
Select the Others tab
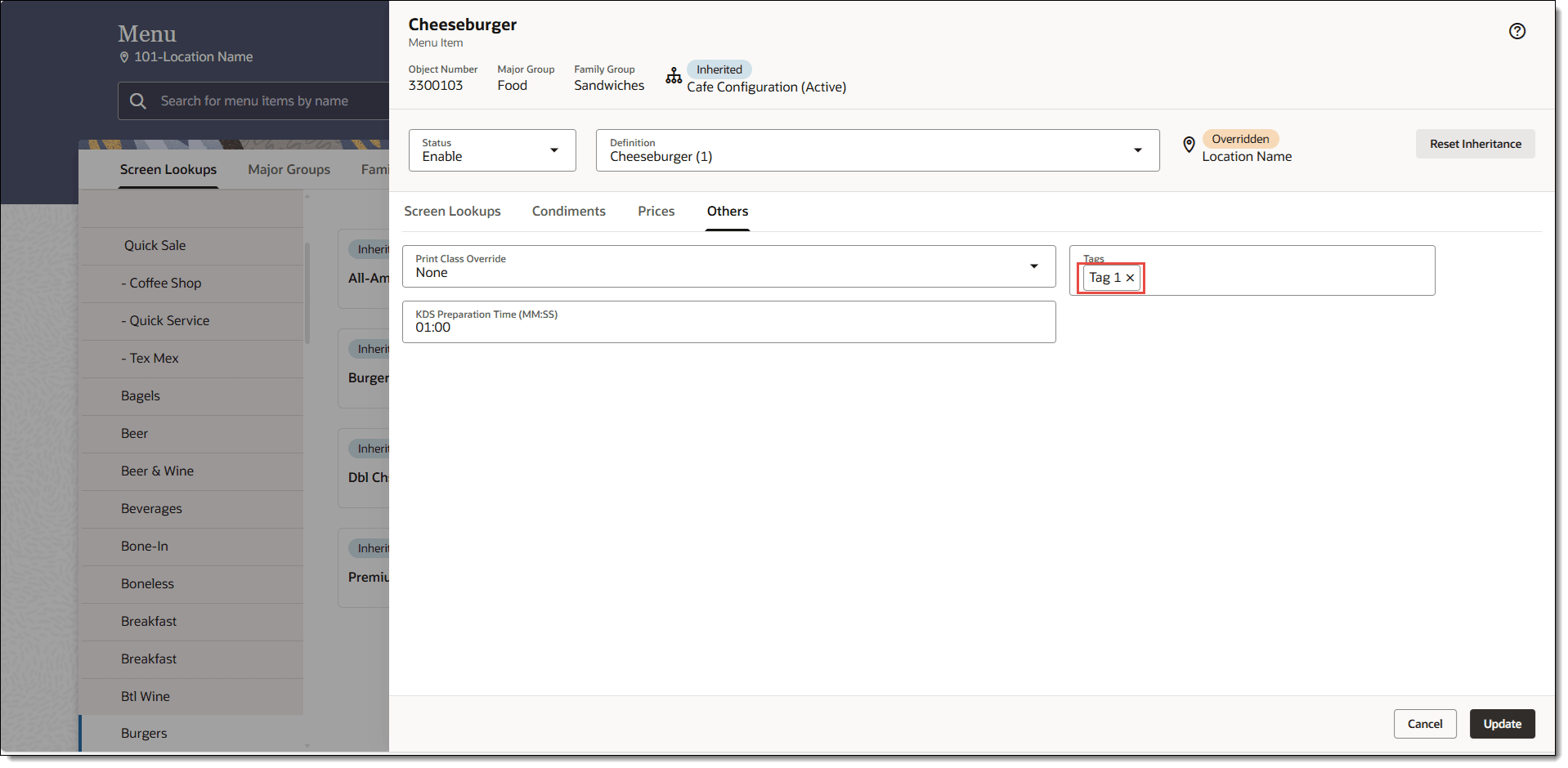728,211
